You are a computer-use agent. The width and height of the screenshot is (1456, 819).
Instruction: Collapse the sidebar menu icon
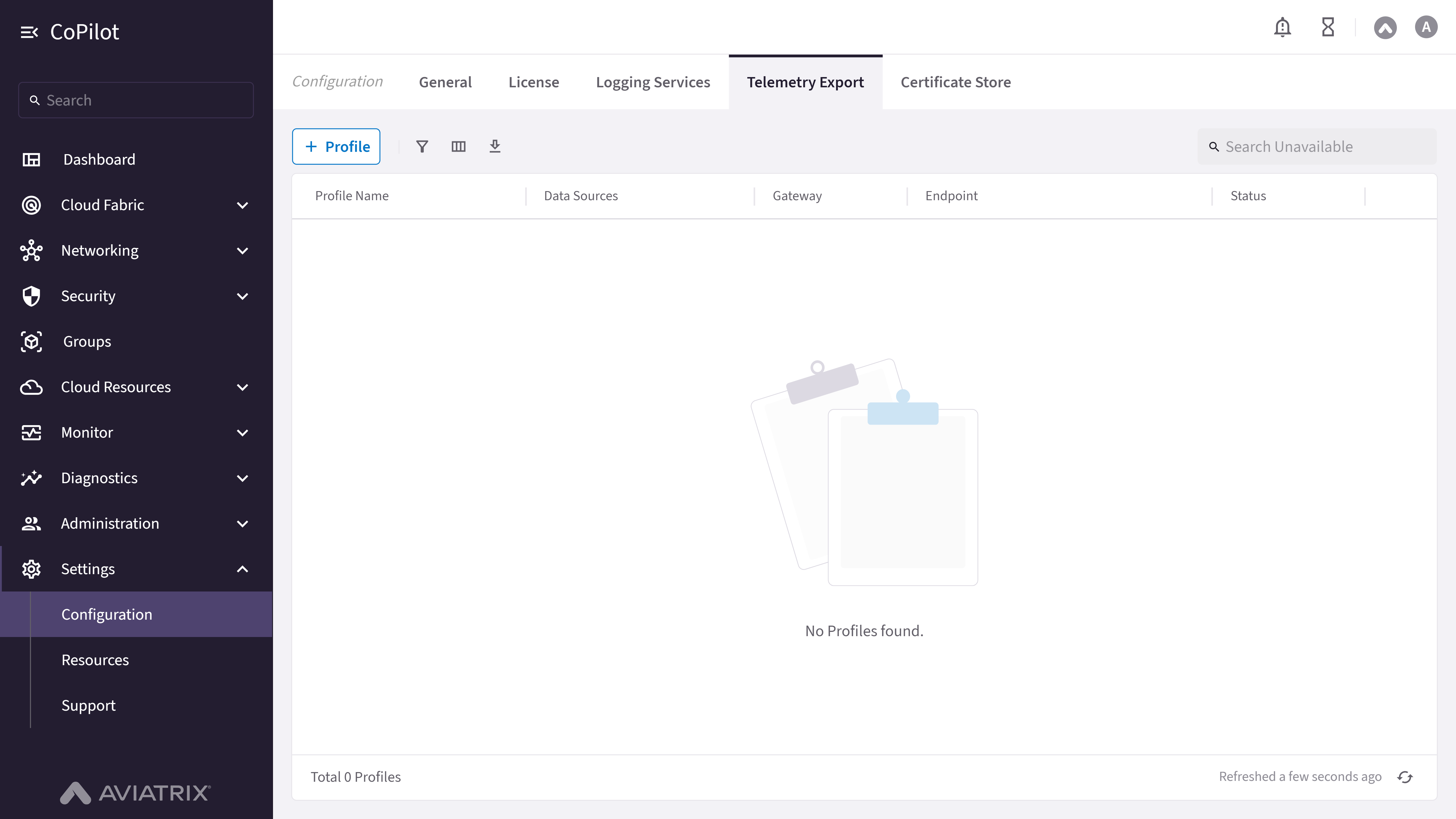pyautogui.click(x=29, y=32)
